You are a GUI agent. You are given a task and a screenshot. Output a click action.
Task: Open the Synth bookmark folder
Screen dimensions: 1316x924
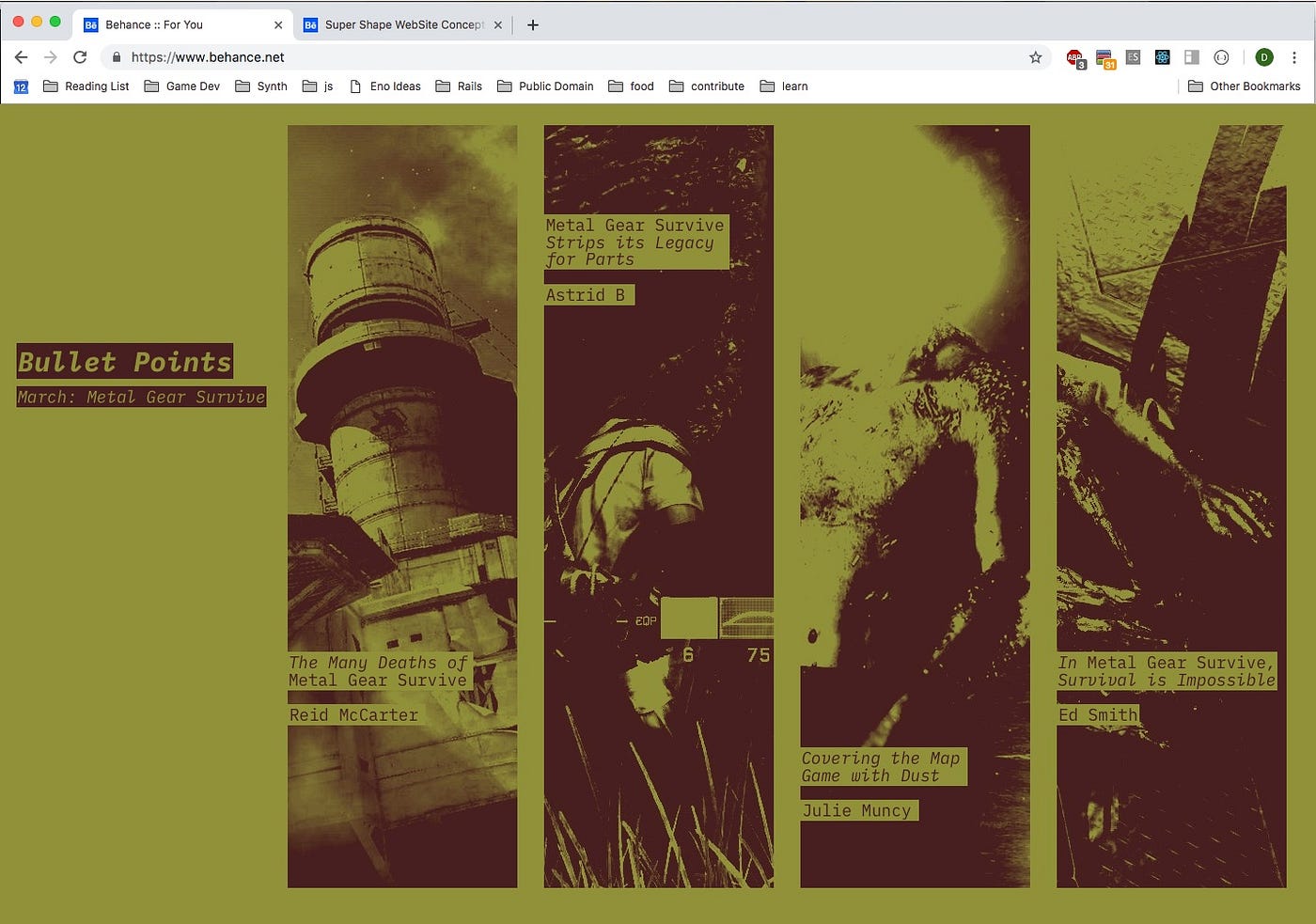[261, 86]
